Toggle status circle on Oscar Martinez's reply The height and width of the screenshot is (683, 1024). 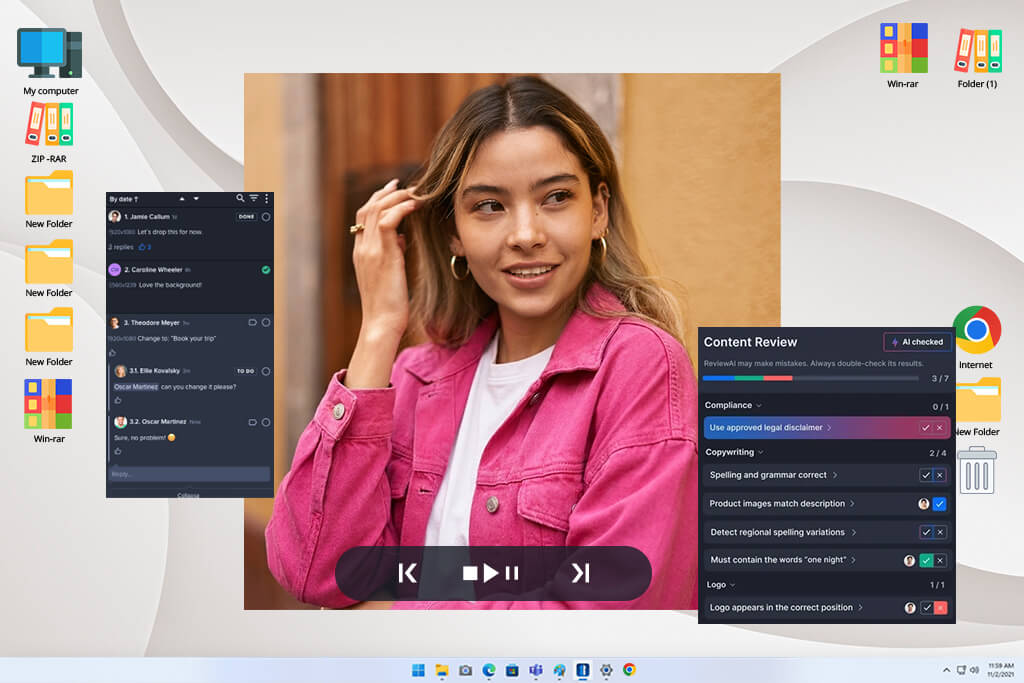(x=266, y=422)
